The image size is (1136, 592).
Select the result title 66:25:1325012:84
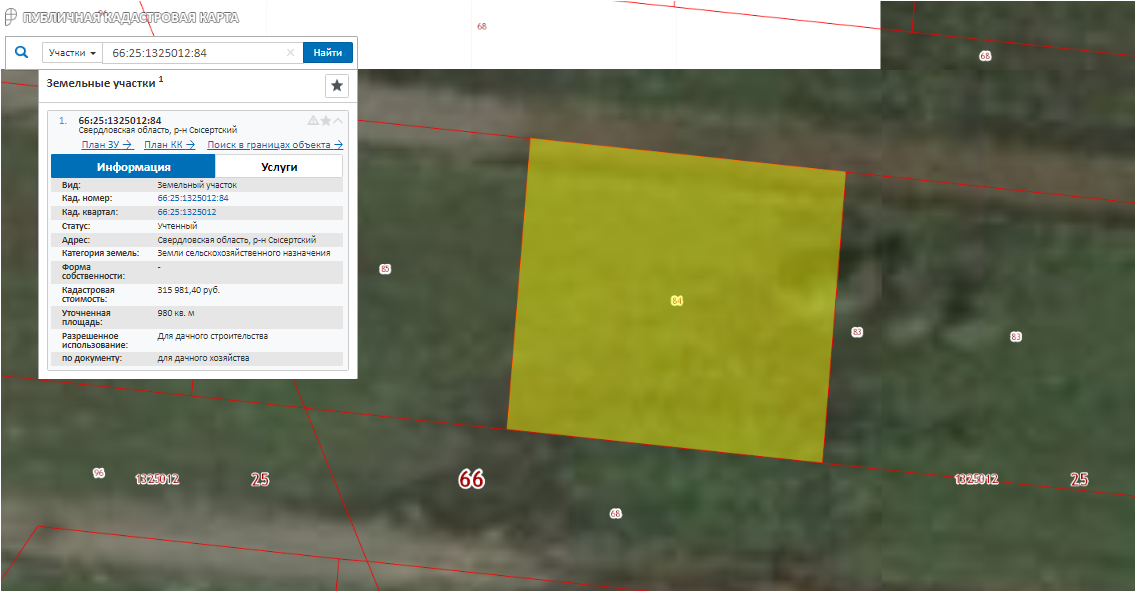pyautogui.click(x=120, y=121)
